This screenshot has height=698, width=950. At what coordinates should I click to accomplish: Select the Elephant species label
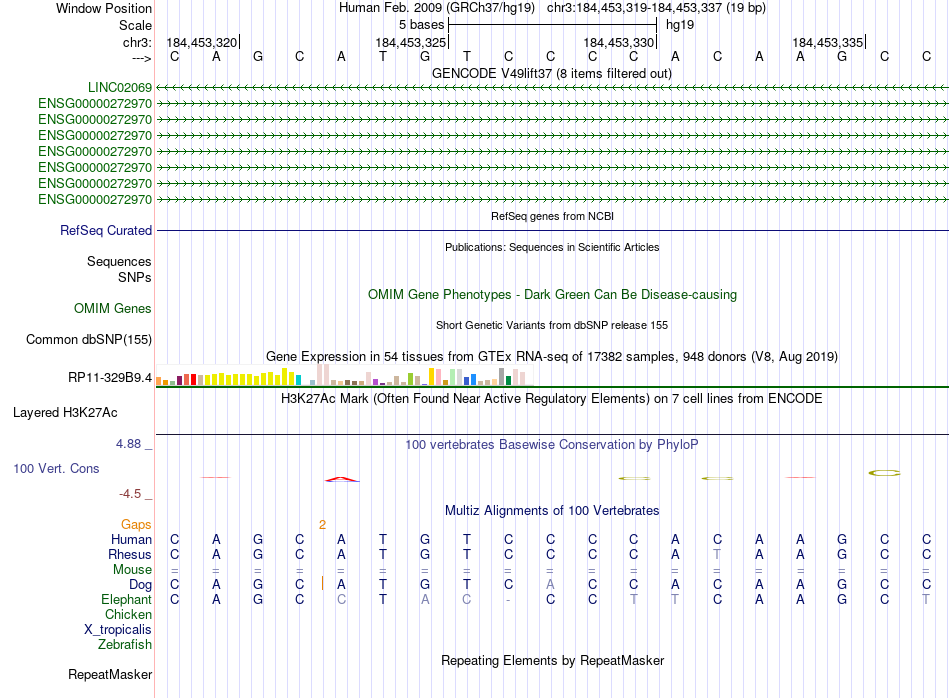click(x=126, y=599)
